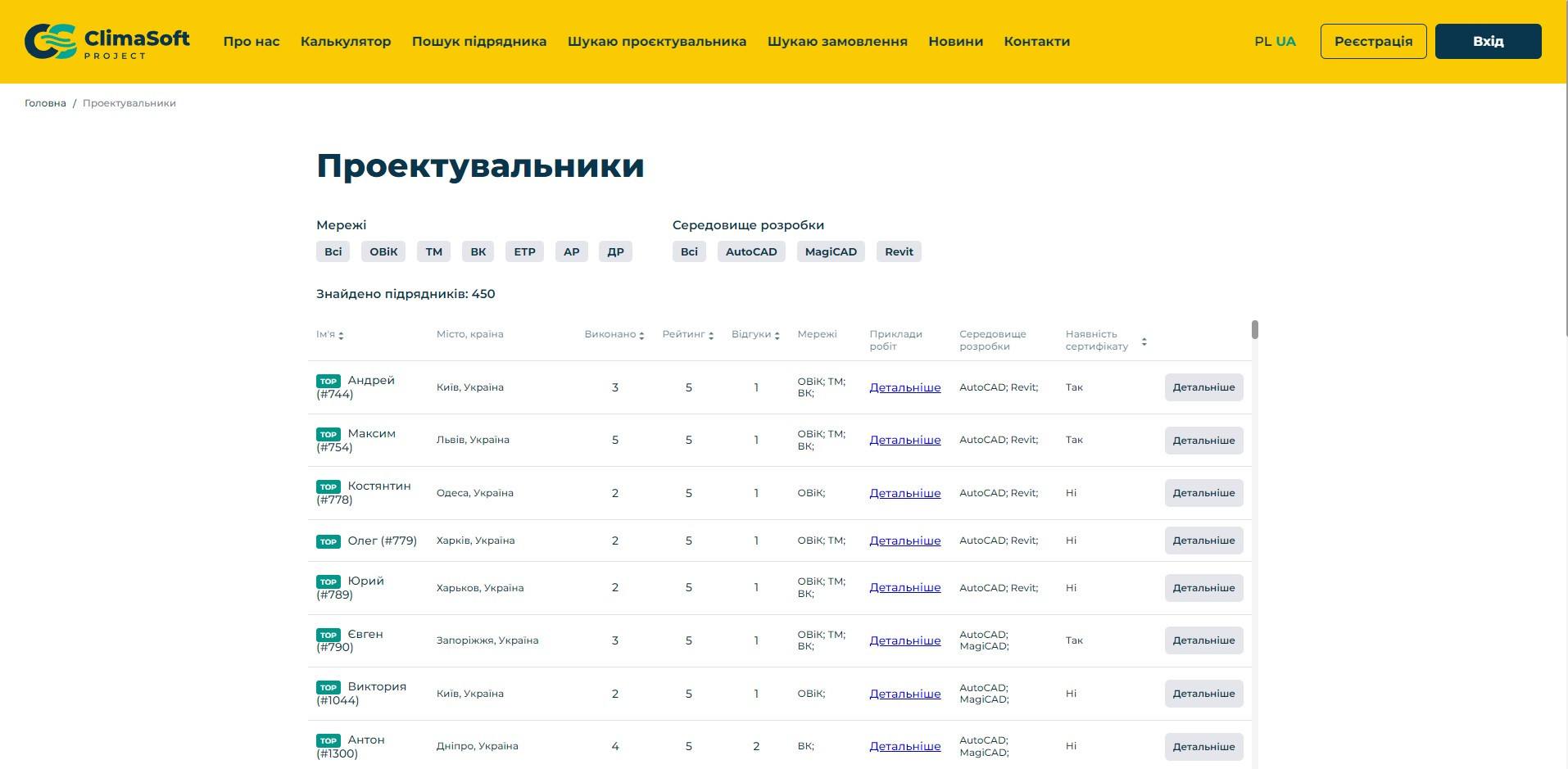Viewport: 1568px width, 769px height.
Task: Click the table vertical scrollbar handle
Action: 1254,329
